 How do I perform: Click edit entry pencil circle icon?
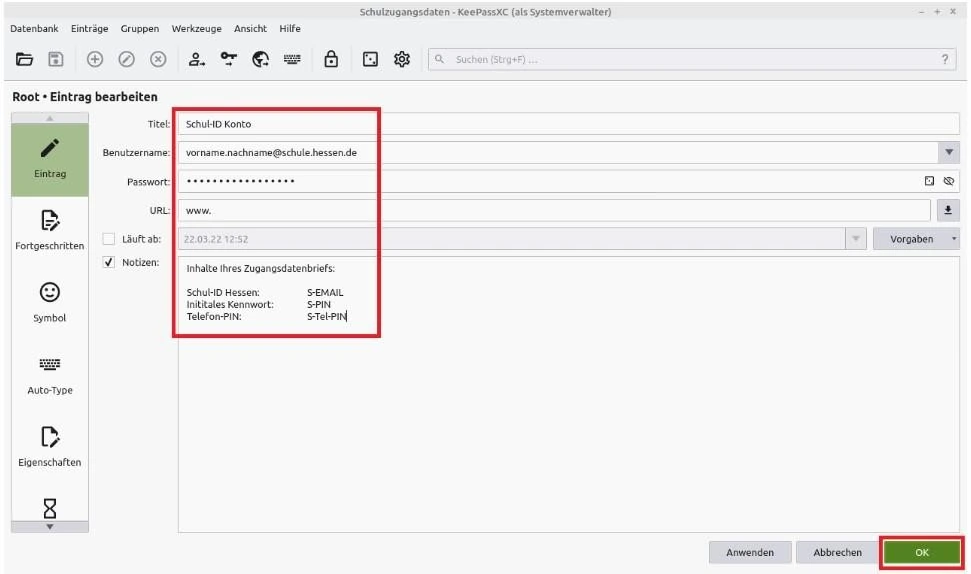click(126, 59)
